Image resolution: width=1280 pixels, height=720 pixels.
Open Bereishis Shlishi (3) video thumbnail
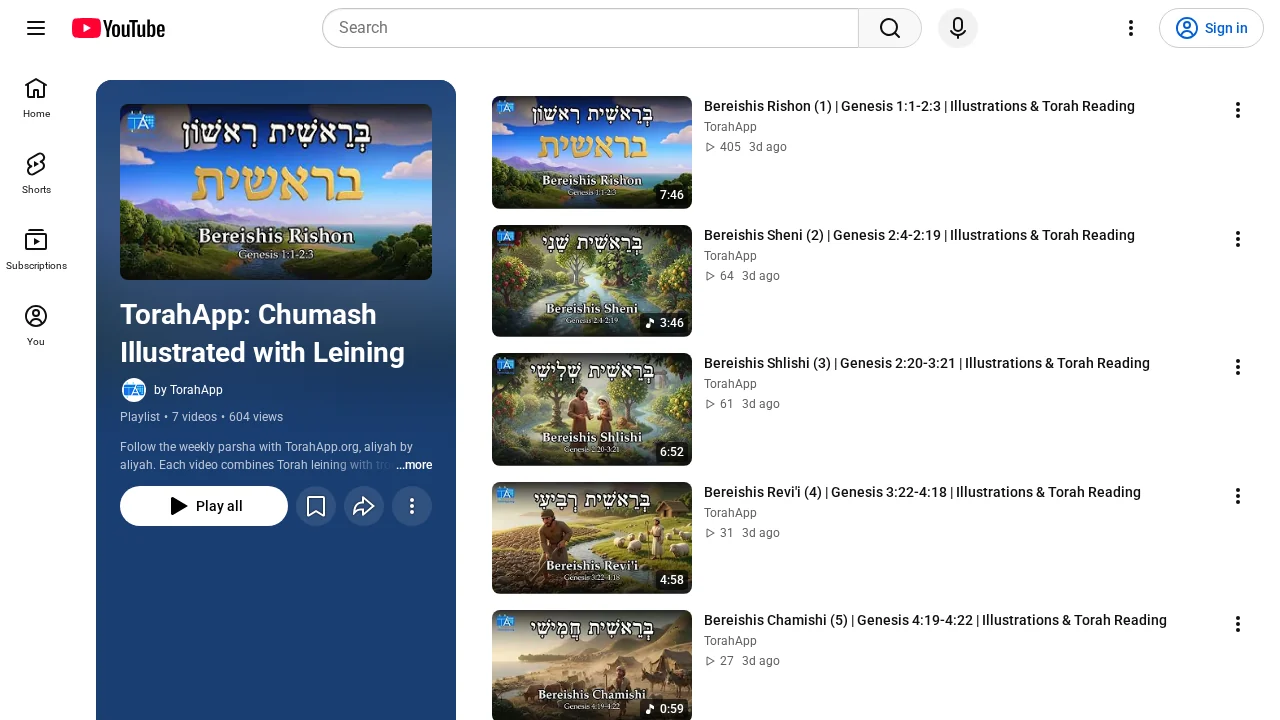592,409
